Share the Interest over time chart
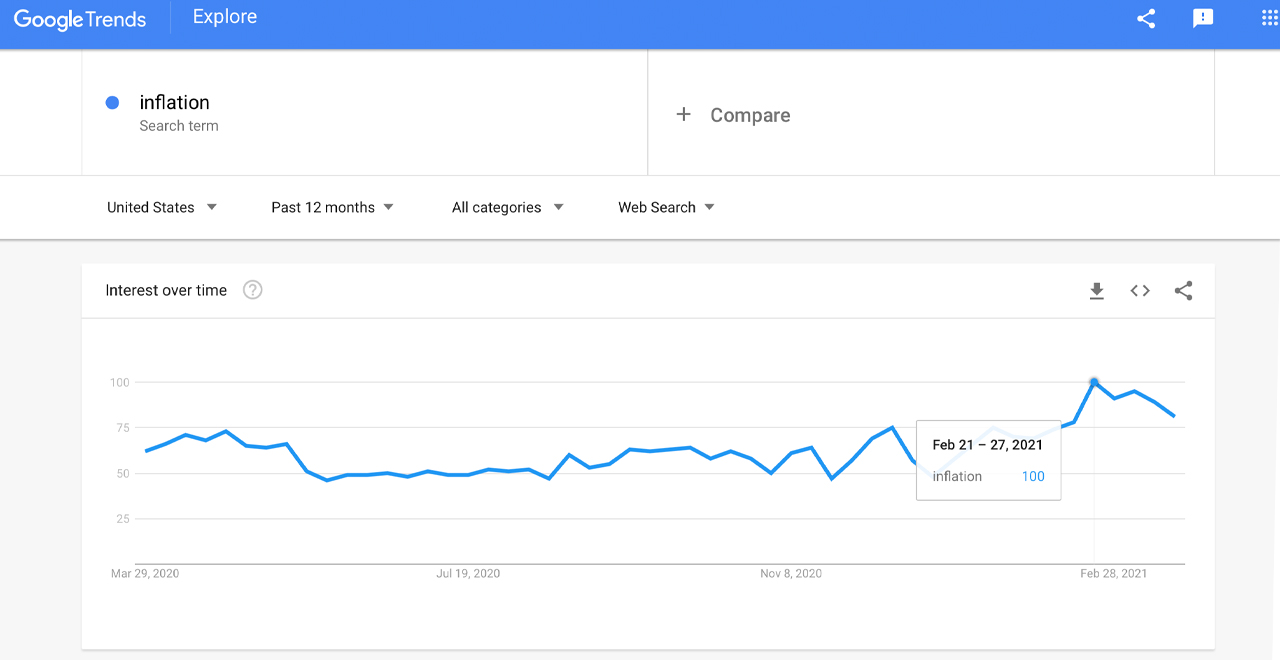Viewport: 1280px width, 660px height. click(1184, 291)
